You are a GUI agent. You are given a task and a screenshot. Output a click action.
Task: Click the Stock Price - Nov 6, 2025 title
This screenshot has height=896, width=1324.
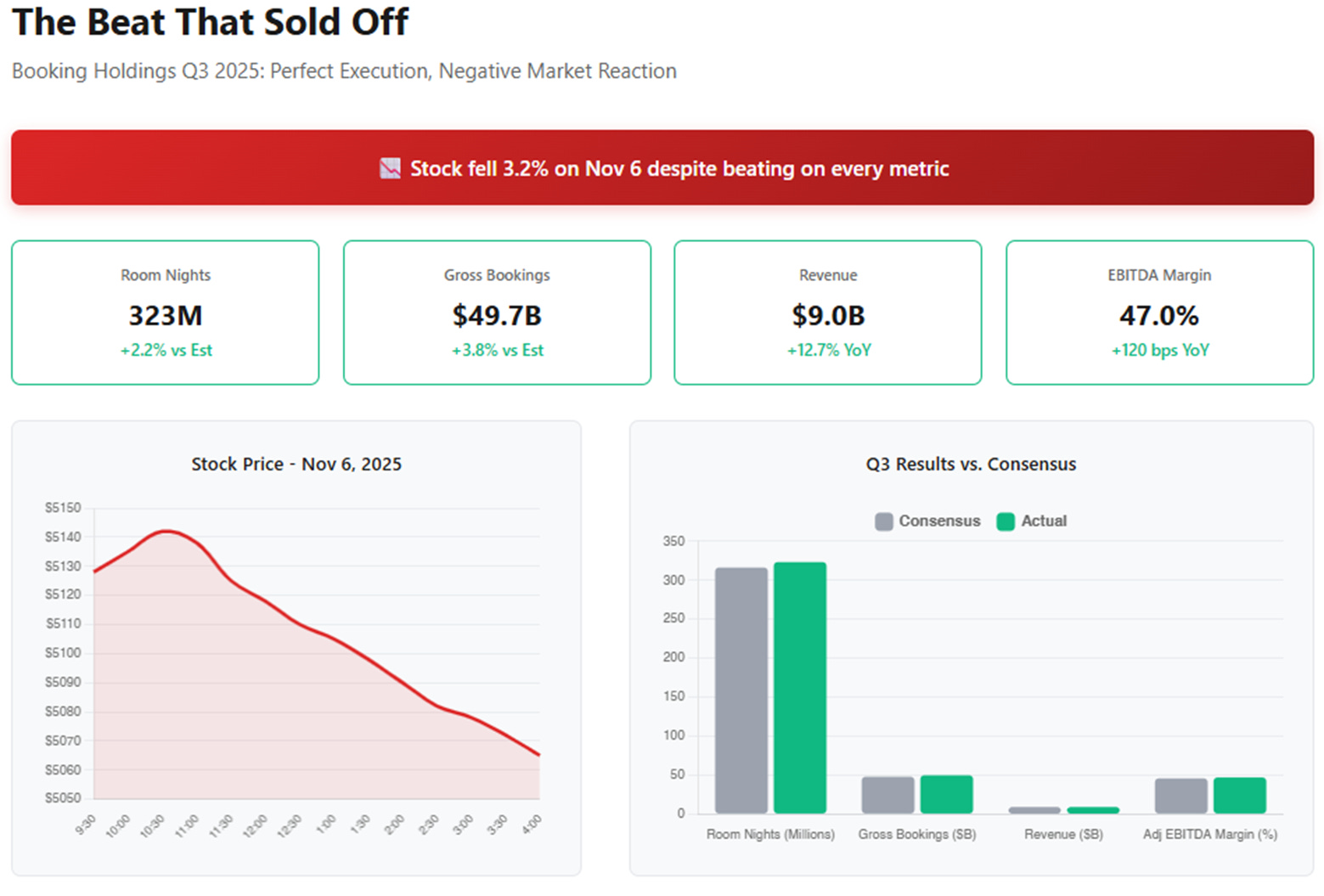296,464
